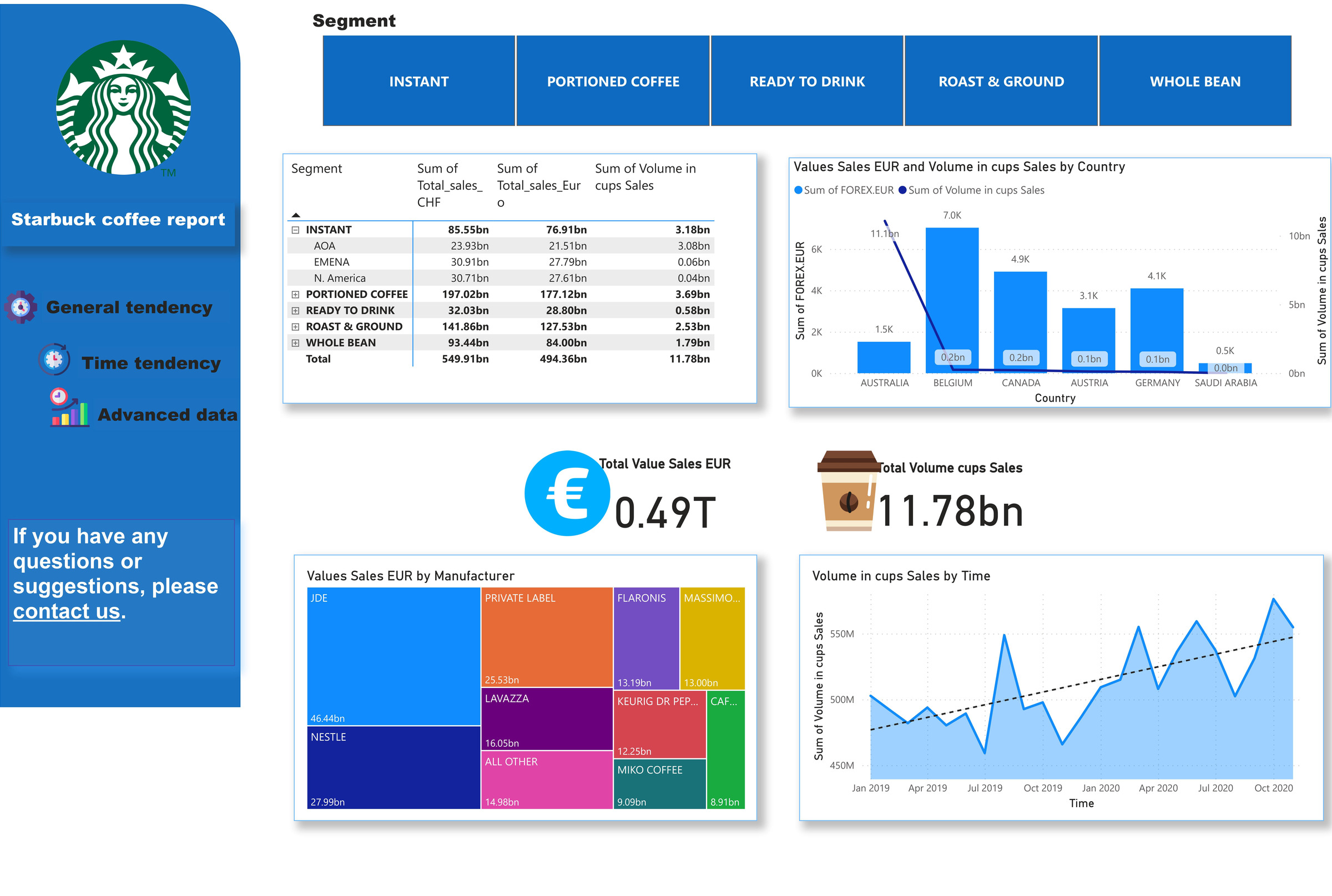Toggle Sum of FOREX.EUR legend marker
The width and height of the screenshot is (1332, 896).
798,190
